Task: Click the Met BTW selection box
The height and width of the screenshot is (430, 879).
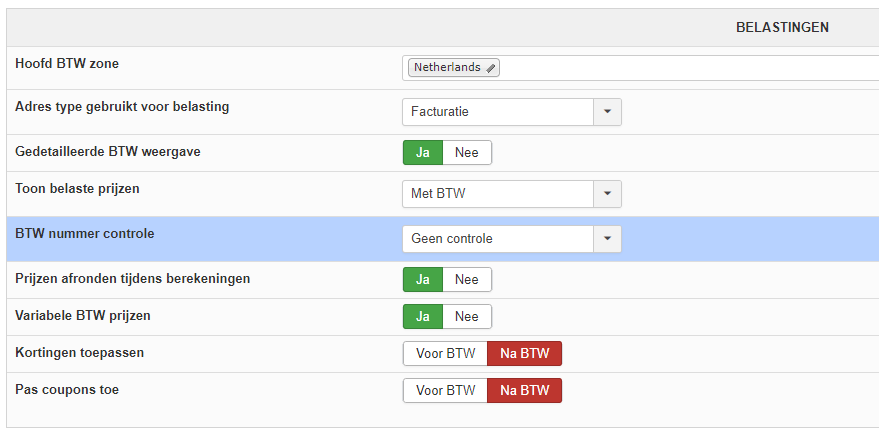Action: [x=498, y=194]
